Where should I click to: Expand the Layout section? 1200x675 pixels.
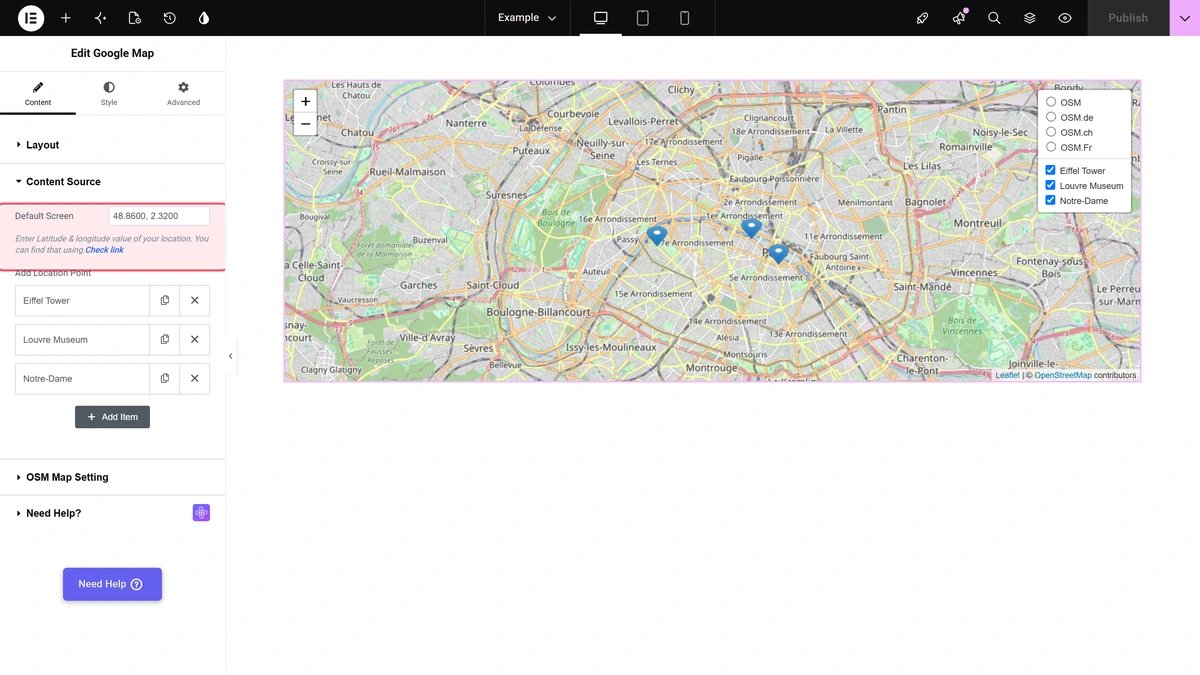coord(112,145)
